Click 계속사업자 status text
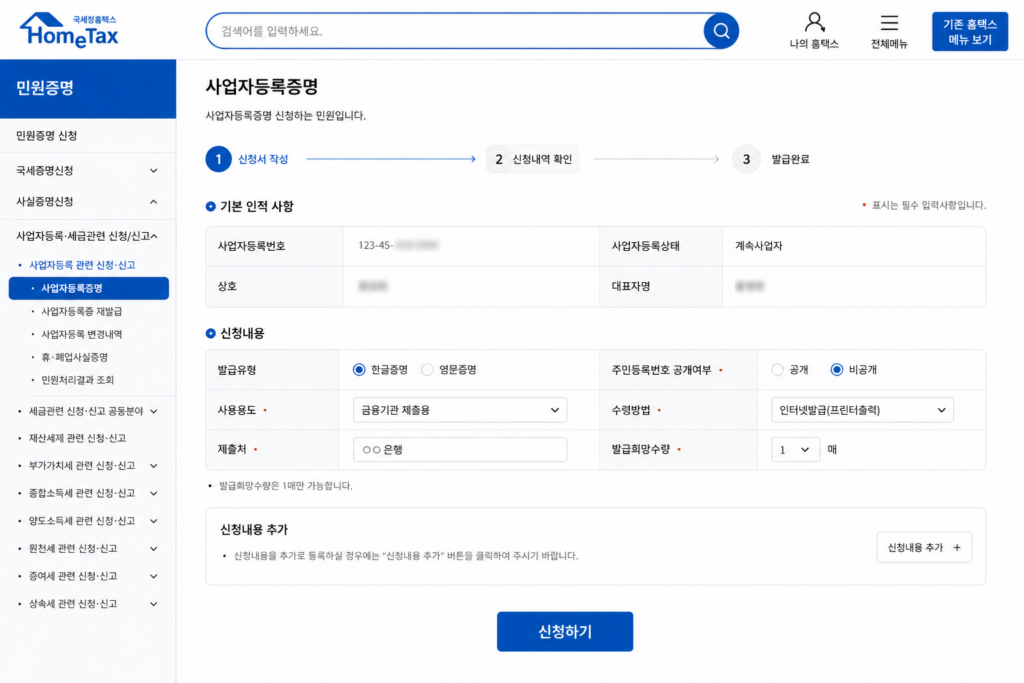The image size is (1024, 683). [x=758, y=246]
